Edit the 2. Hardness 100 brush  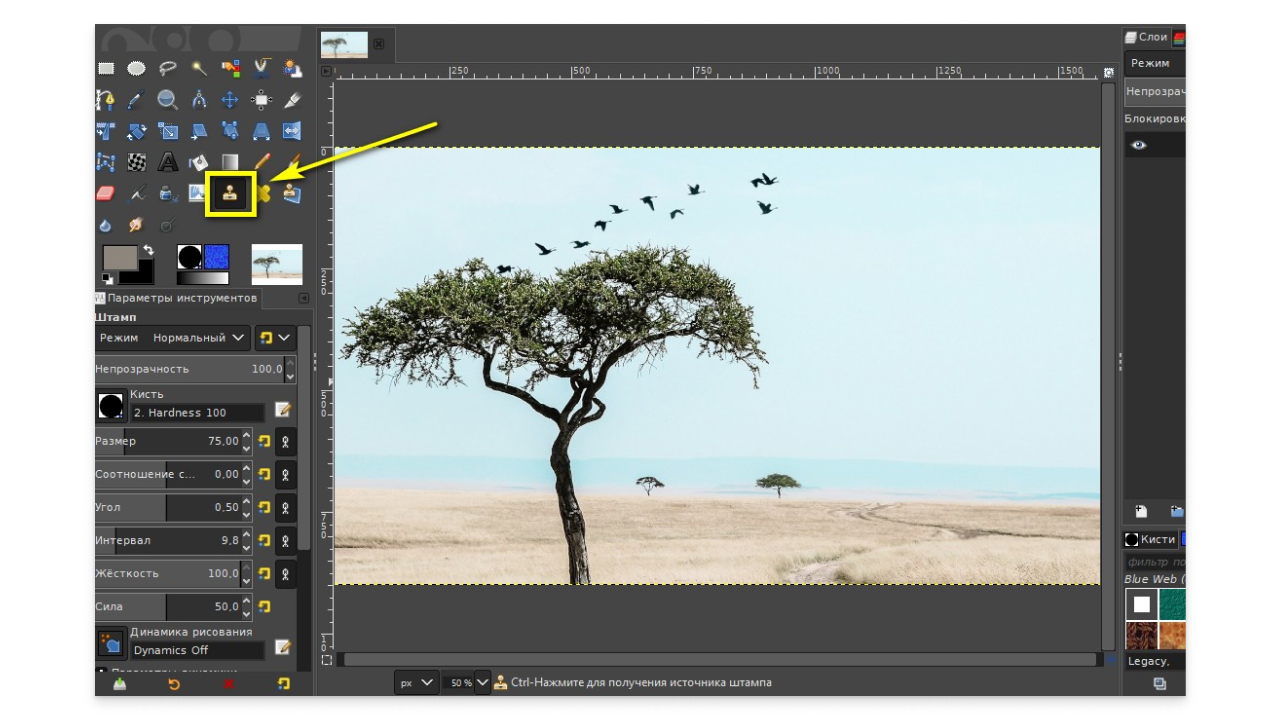click(283, 409)
